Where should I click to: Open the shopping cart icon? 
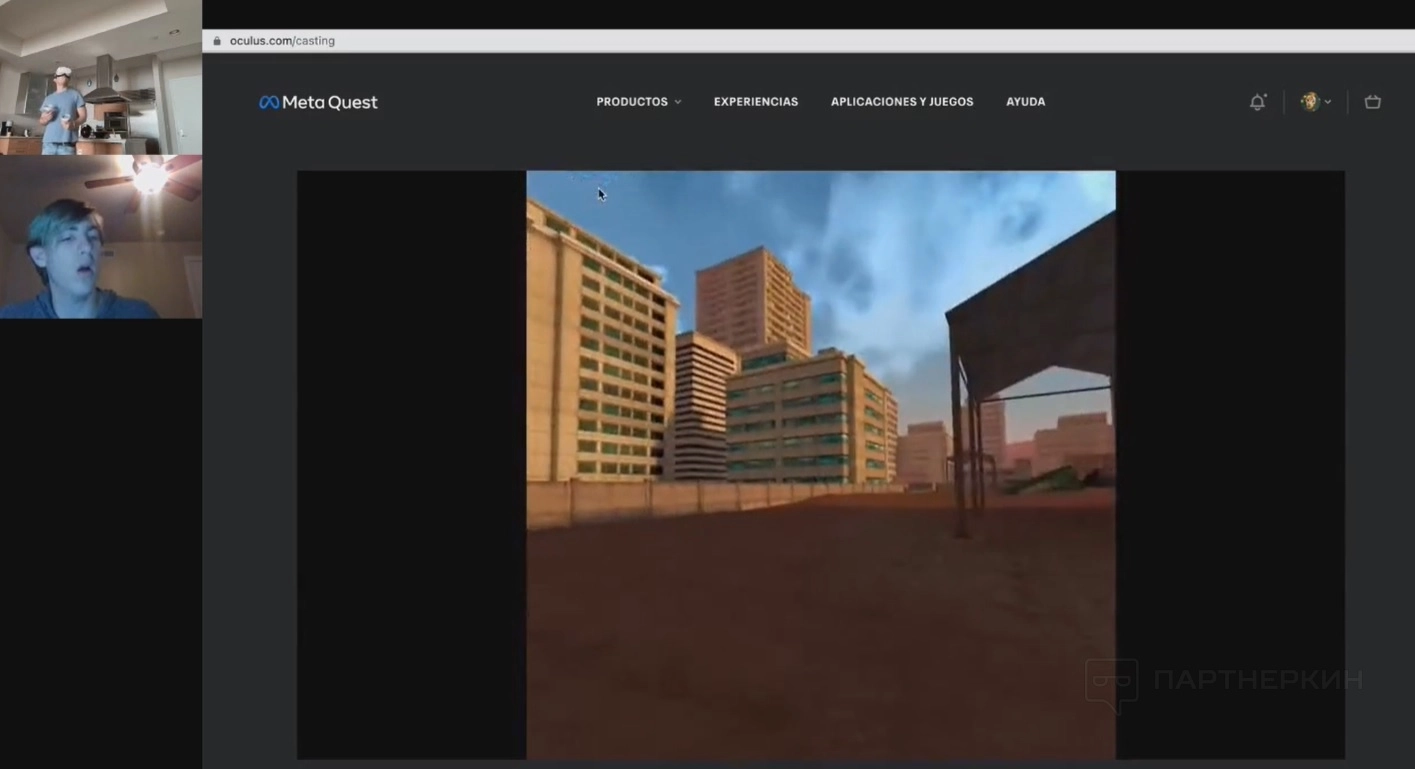point(1372,102)
